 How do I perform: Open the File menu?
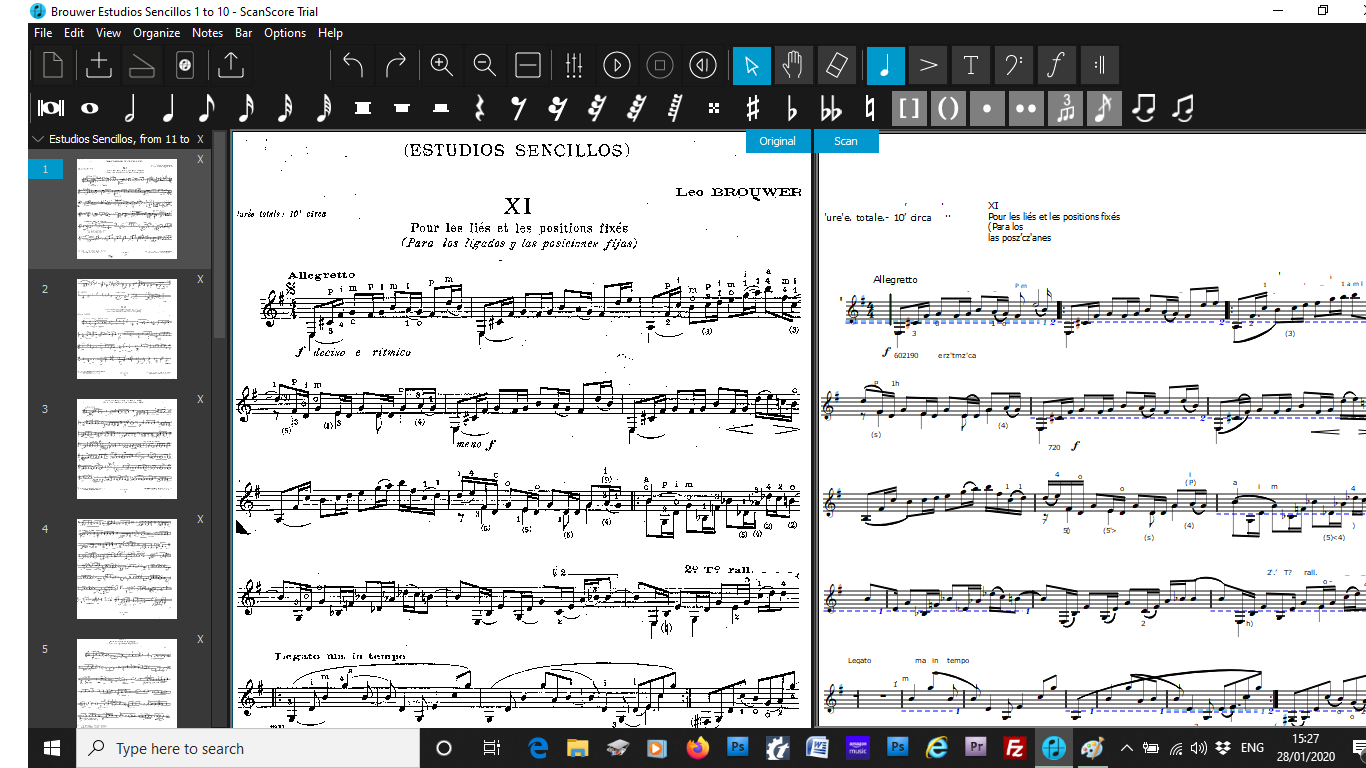pyautogui.click(x=43, y=33)
